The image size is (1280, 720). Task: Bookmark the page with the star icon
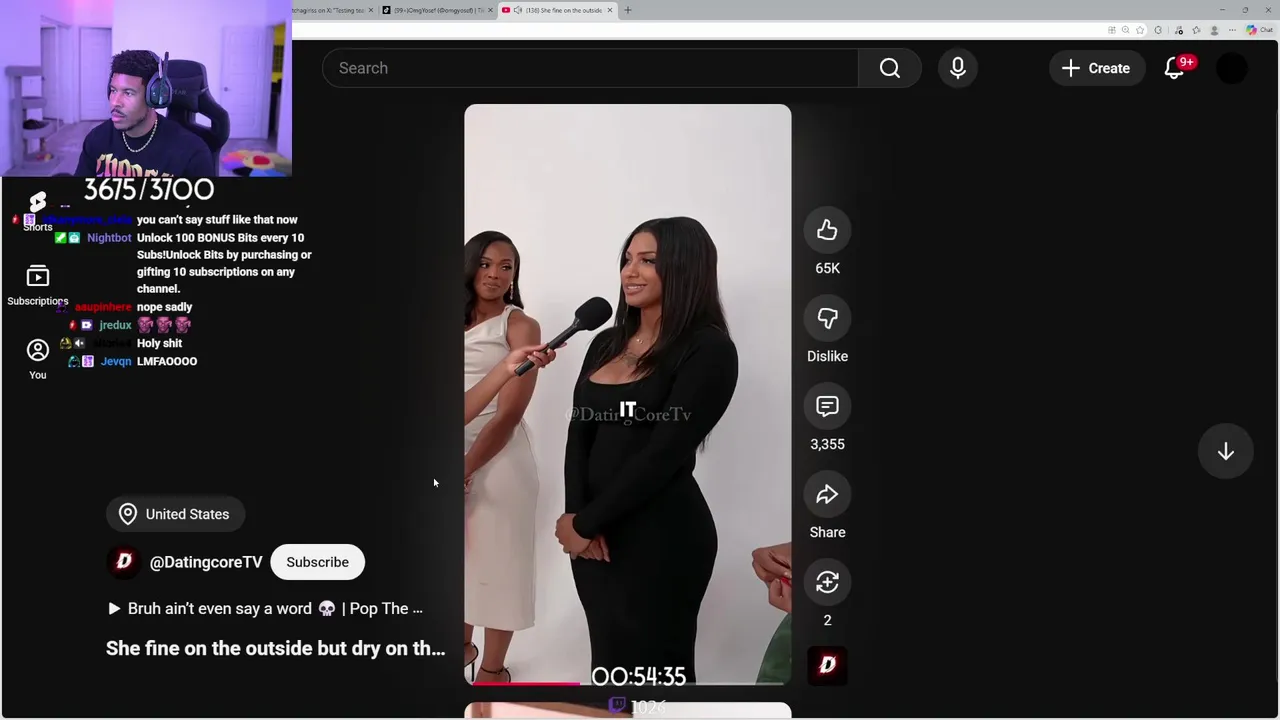[x=1140, y=30]
